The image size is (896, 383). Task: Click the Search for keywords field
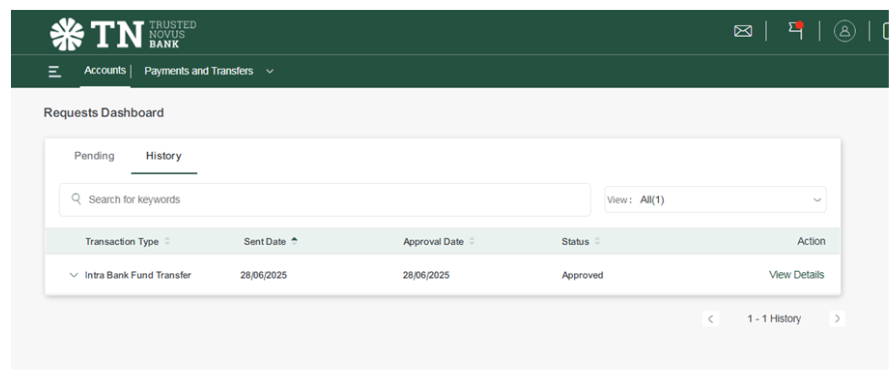[x=325, y=200]
